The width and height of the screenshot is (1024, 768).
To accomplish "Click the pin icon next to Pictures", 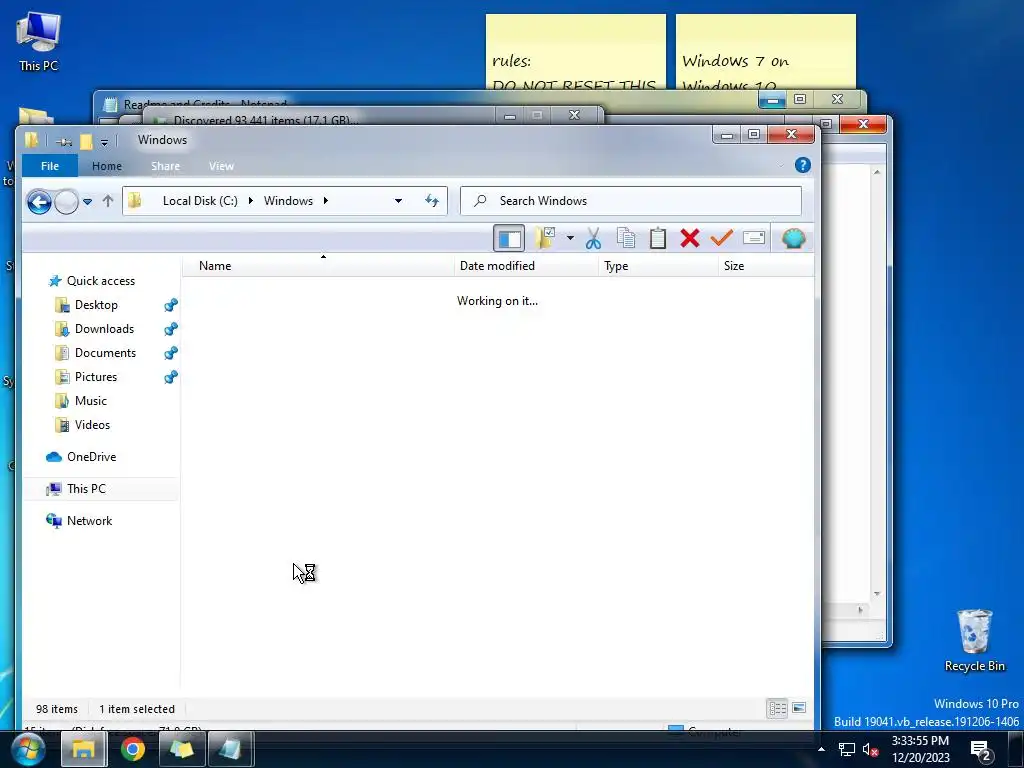I will (x=170, y=377).
